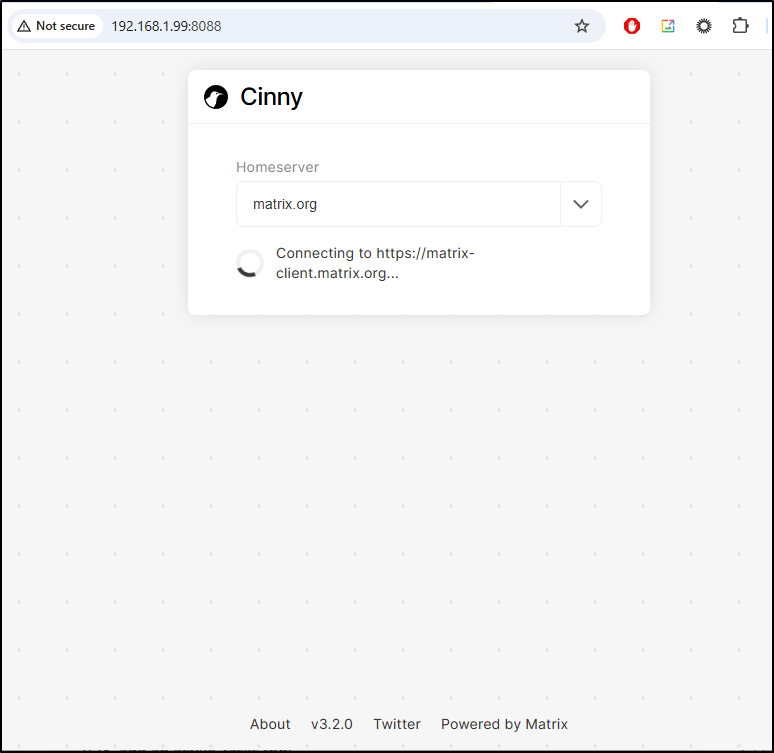Click the colorful picture extension icon
The width and height of the screenshot is (774, 753).
pos(668,26)
